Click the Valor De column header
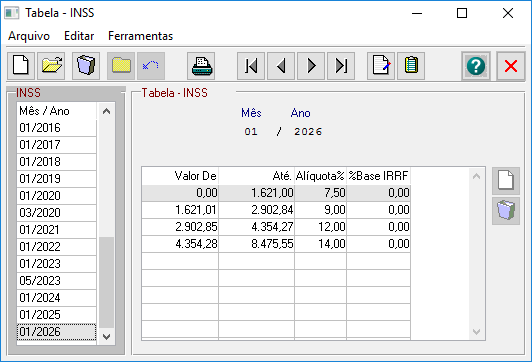Image resolution: width=532 pixels, height=362 pixels. 180,176
